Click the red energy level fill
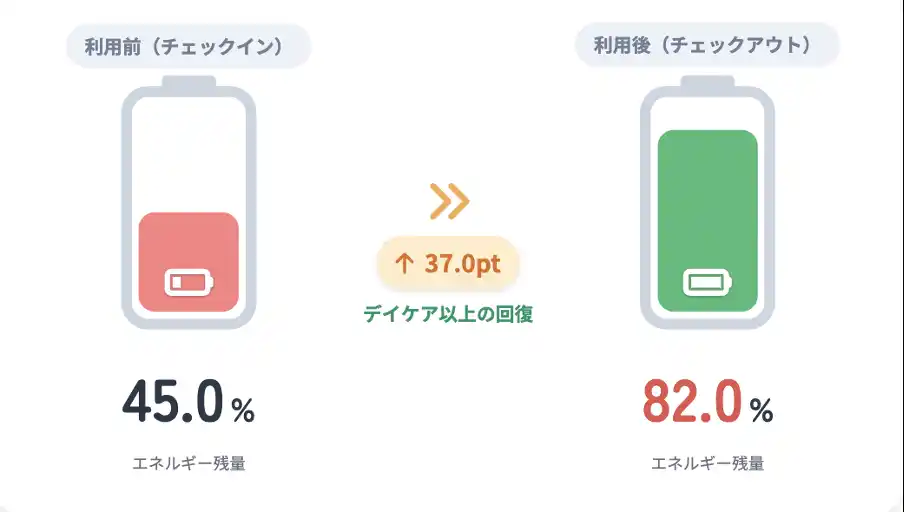The width and height of the screenshot is (904, 512). point(189,245)
